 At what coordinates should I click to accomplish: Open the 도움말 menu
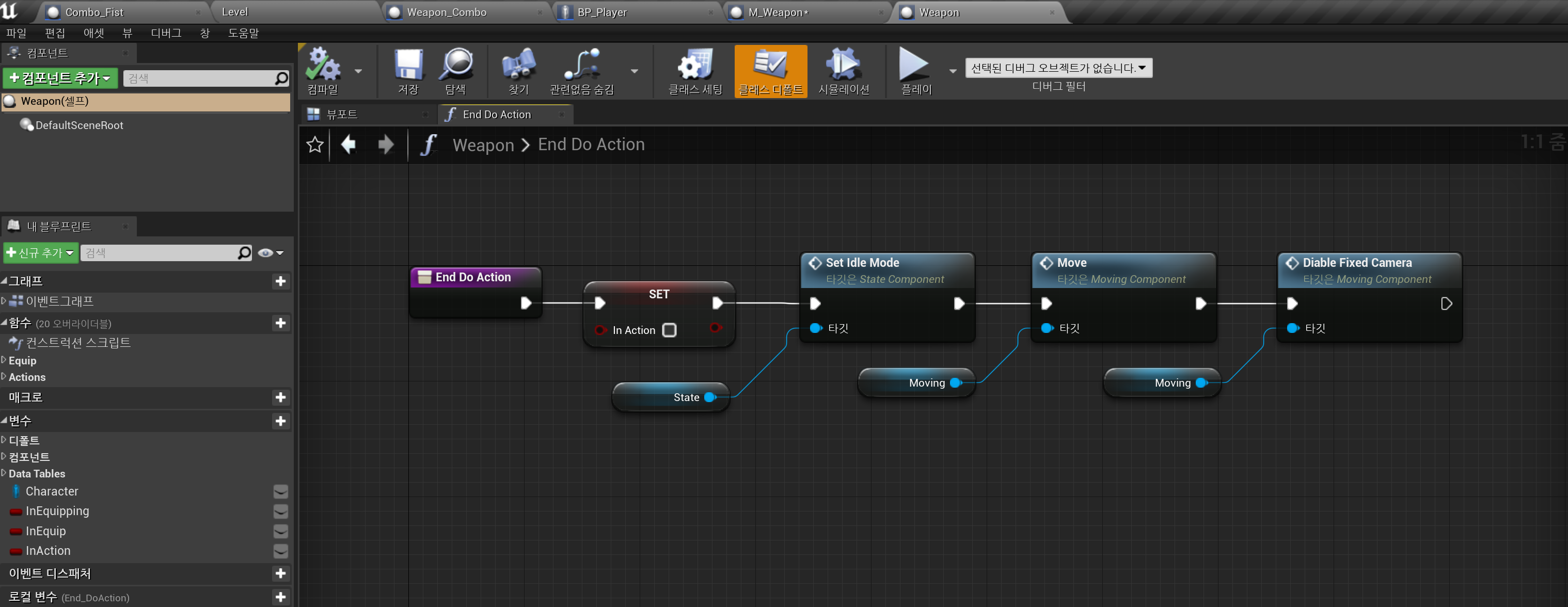coord(244,33)
